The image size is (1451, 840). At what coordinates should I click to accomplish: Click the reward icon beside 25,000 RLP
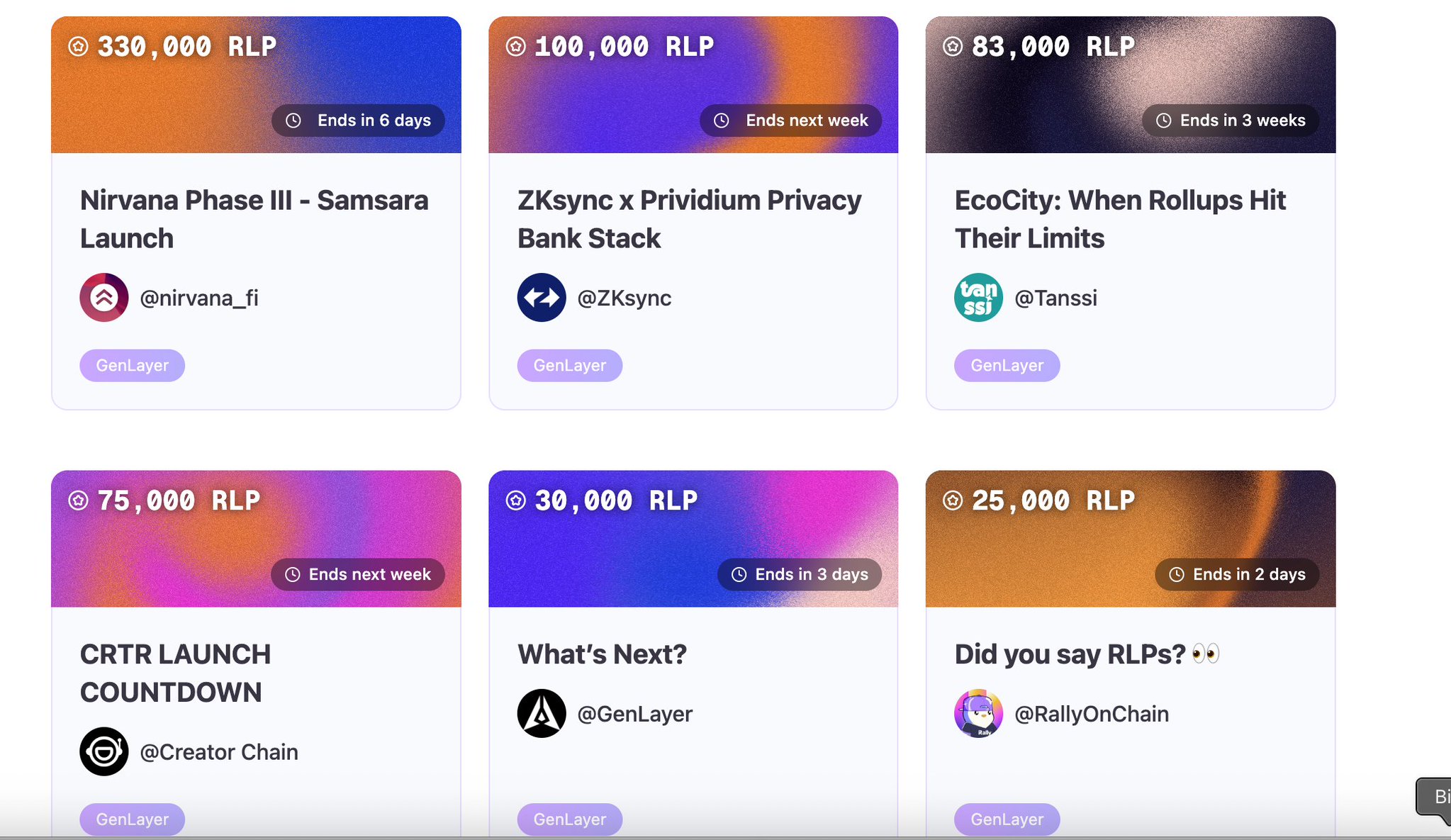[x=953, y=500]
